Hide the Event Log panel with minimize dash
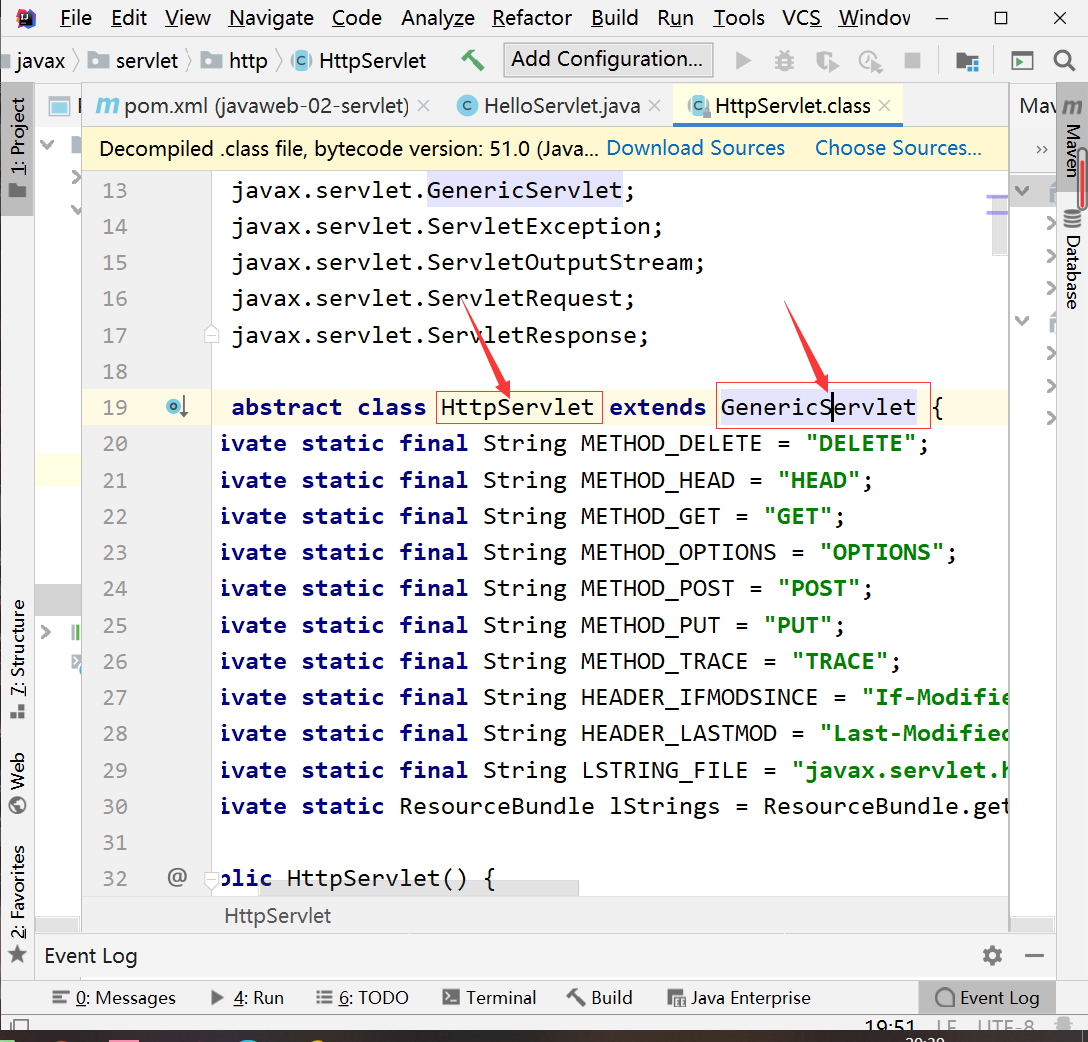Image resolution: width=1088 pixels, height=1042 pixels. coord(1035,955)
